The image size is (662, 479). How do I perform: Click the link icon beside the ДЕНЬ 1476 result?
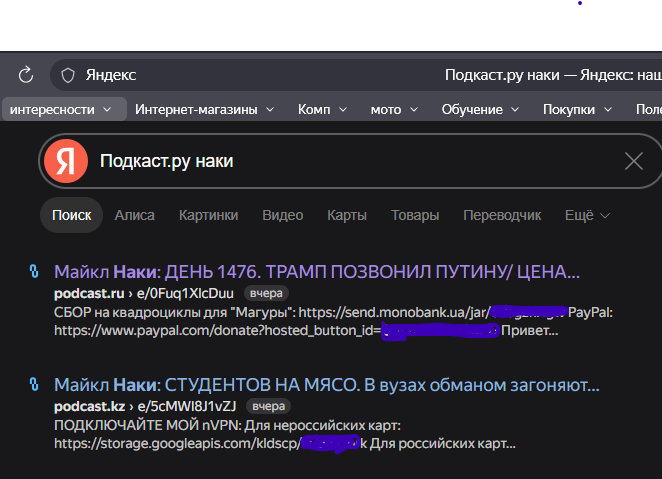click(x=33, y=271)
